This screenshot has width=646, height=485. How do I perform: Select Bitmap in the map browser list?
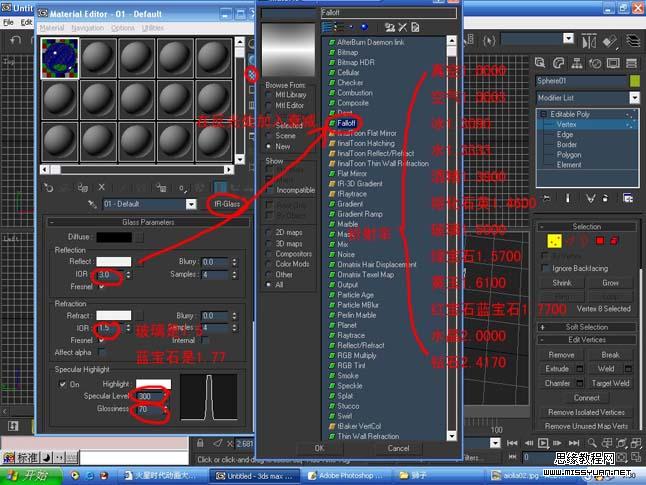[347, 52]
